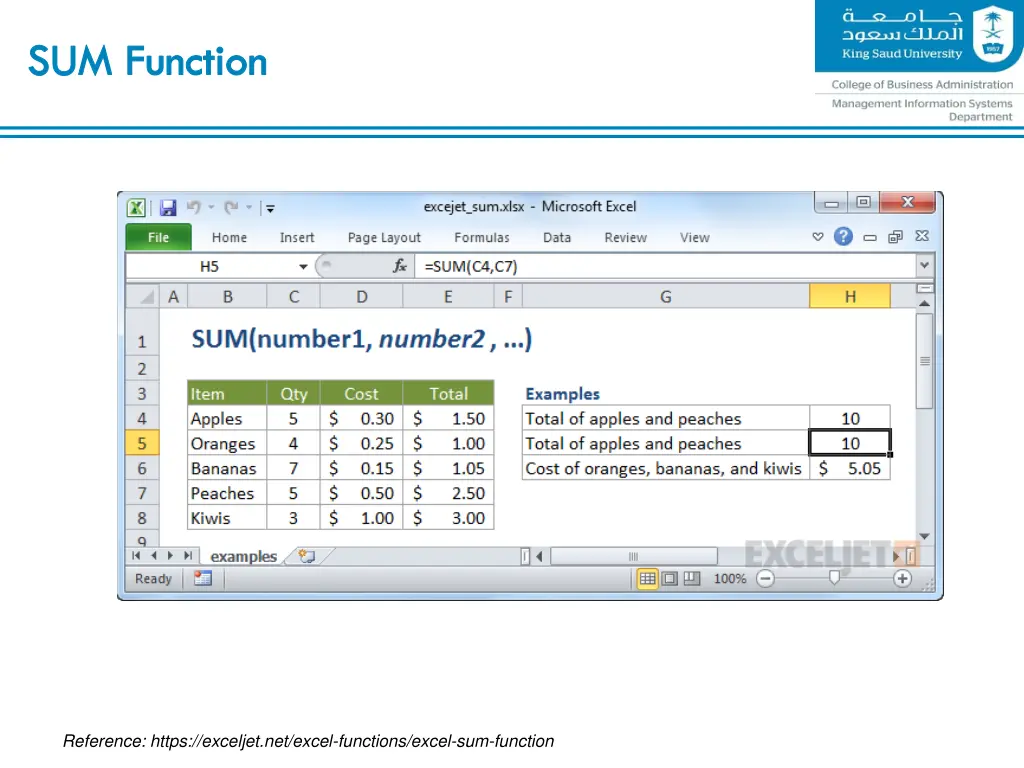The height and width of the screenshot is (768, 1024).
Task: Switch to Page Layout view button
Action: 669,579
